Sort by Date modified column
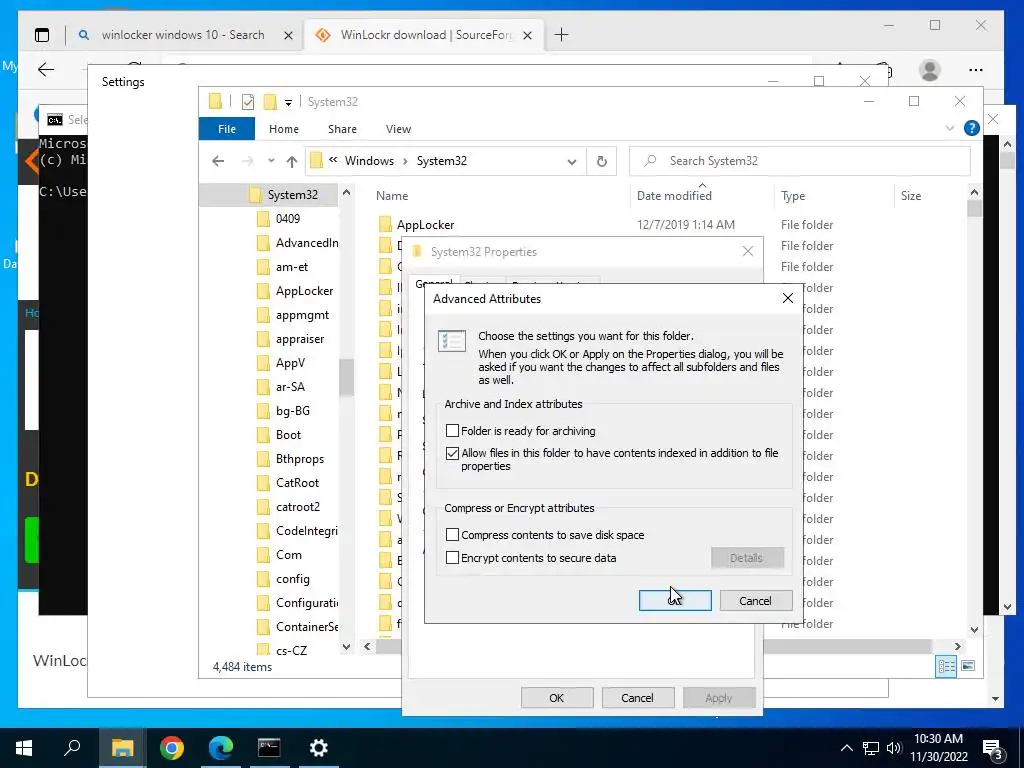 [x=674, y=195]
